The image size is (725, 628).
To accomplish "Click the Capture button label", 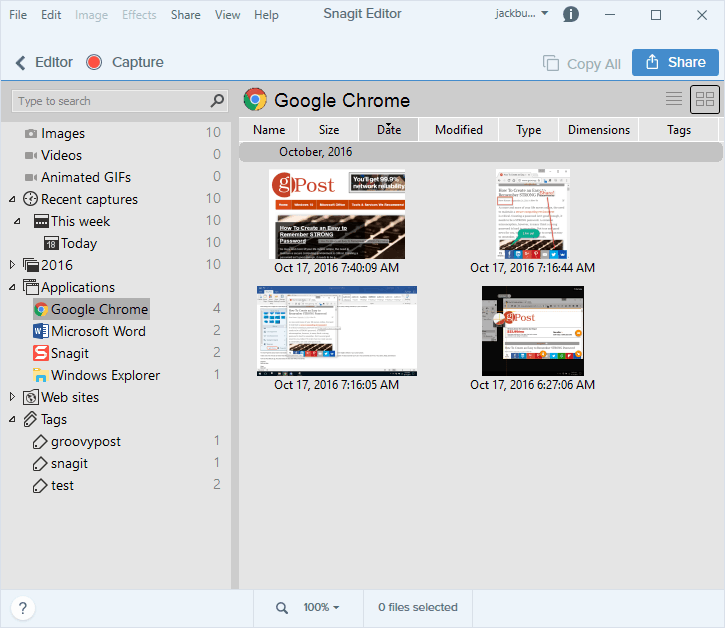I will click(x=138, y=62).
